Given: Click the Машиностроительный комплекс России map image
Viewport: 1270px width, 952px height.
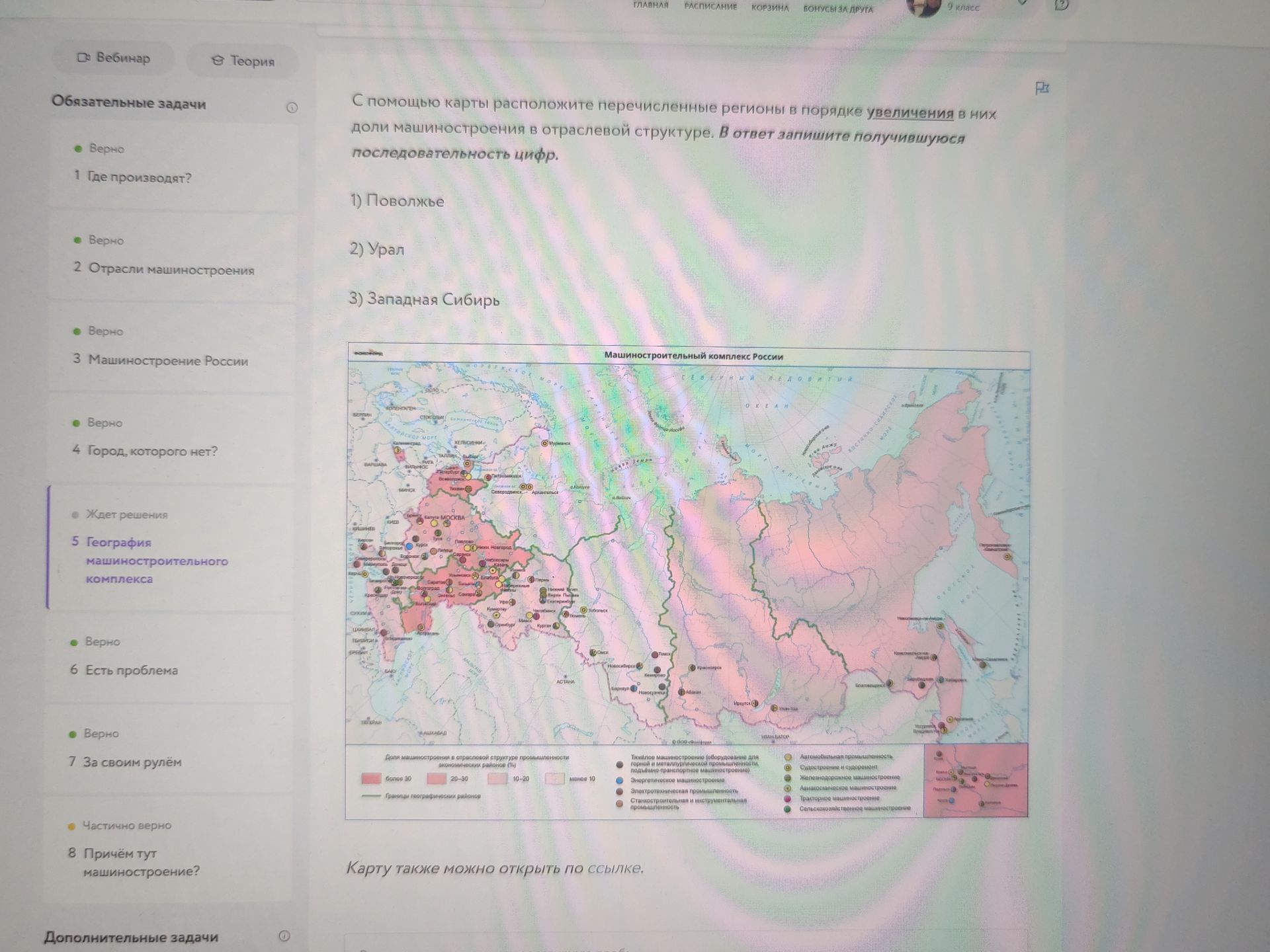Looking at the screenshot, I should (x=688, y=582).
